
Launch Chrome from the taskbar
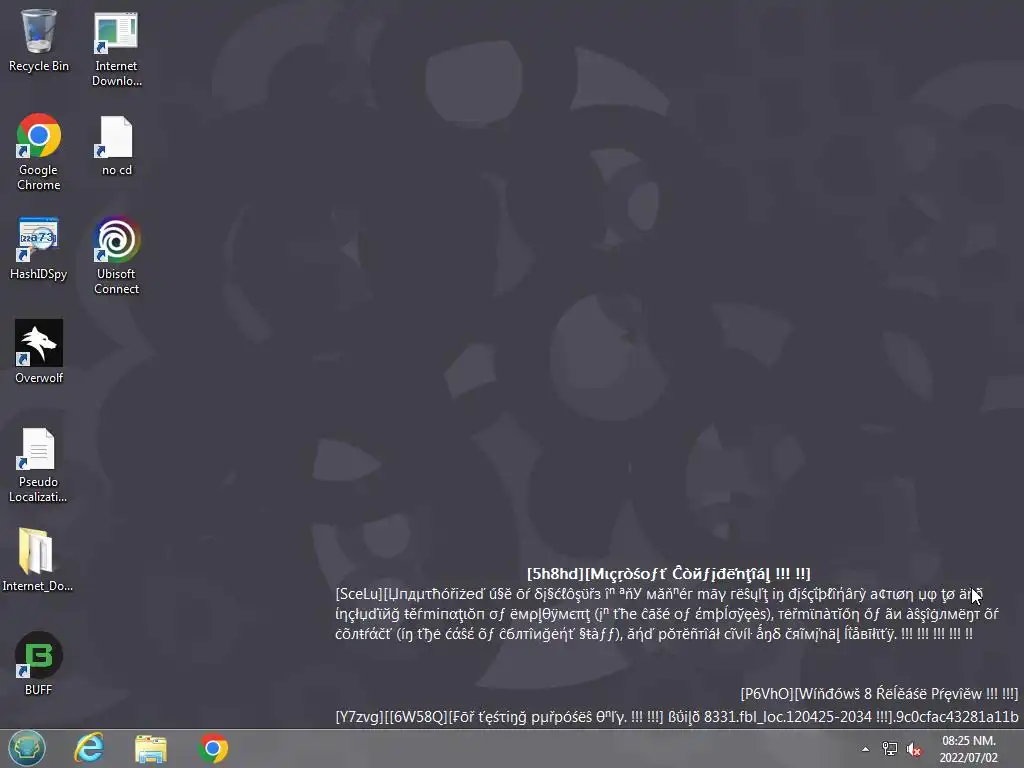coord(213,748)
